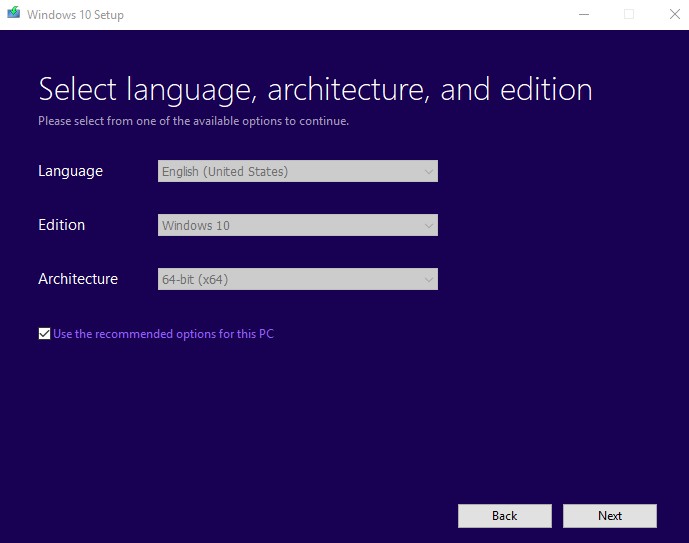
Task: Click the Edition label
Action: point(62,225)
